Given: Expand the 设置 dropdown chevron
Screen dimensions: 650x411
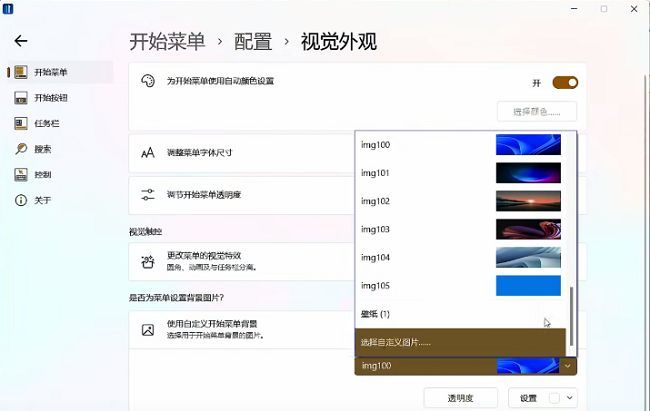Looking at the screenshot, I should pos(570,398).
